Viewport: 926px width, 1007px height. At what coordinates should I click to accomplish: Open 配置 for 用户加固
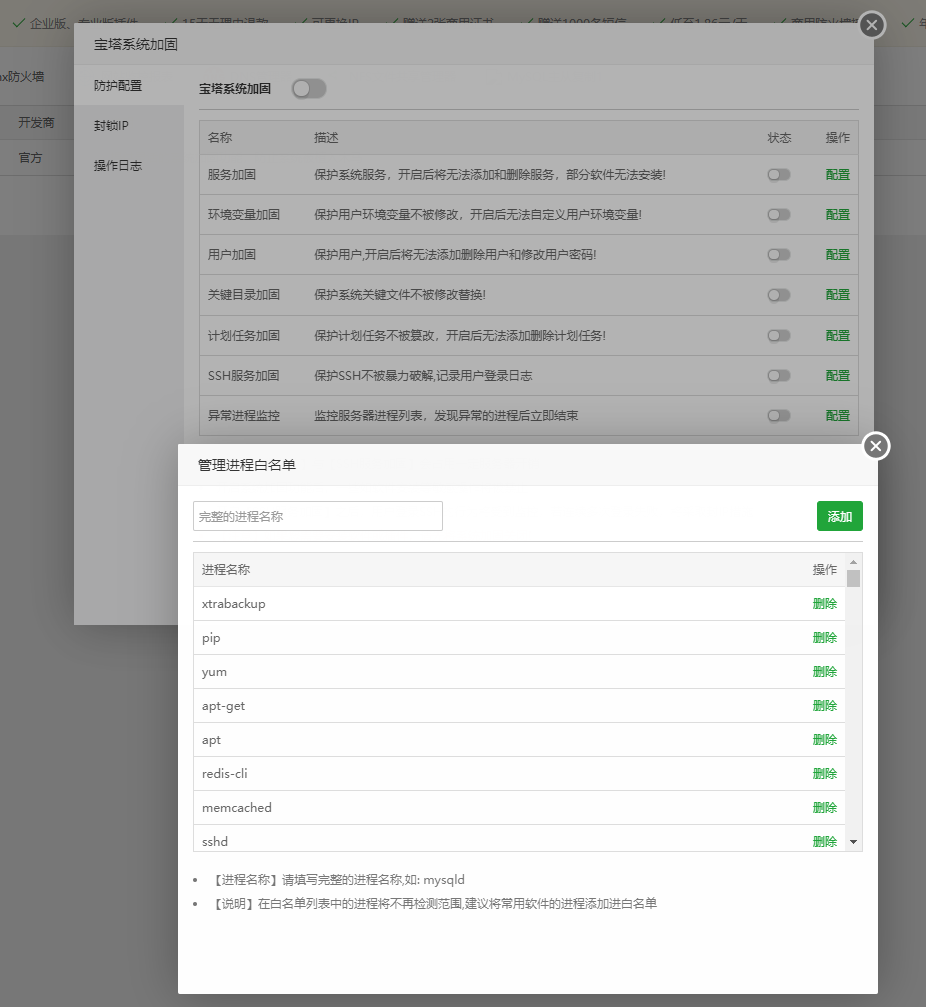coord(837,255)
